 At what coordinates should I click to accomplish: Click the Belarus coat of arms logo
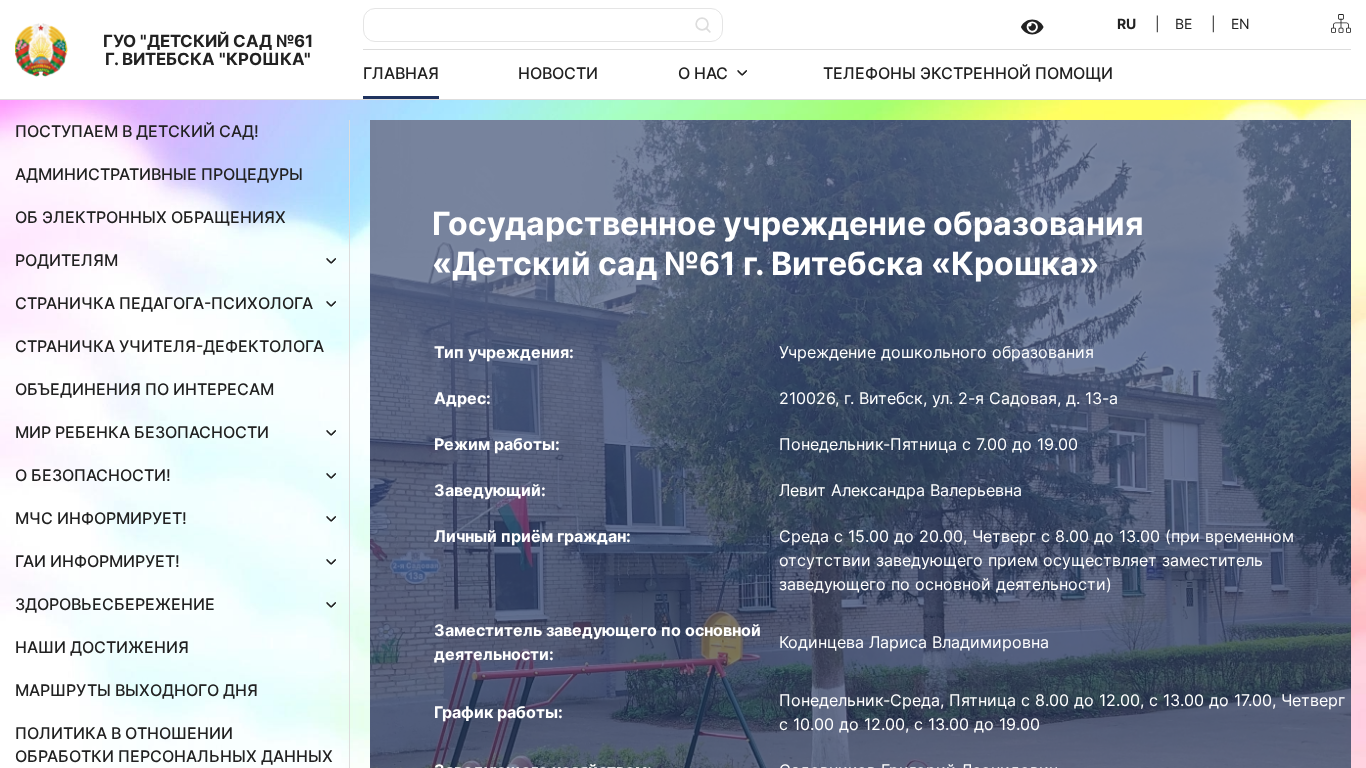pos(41,50)
